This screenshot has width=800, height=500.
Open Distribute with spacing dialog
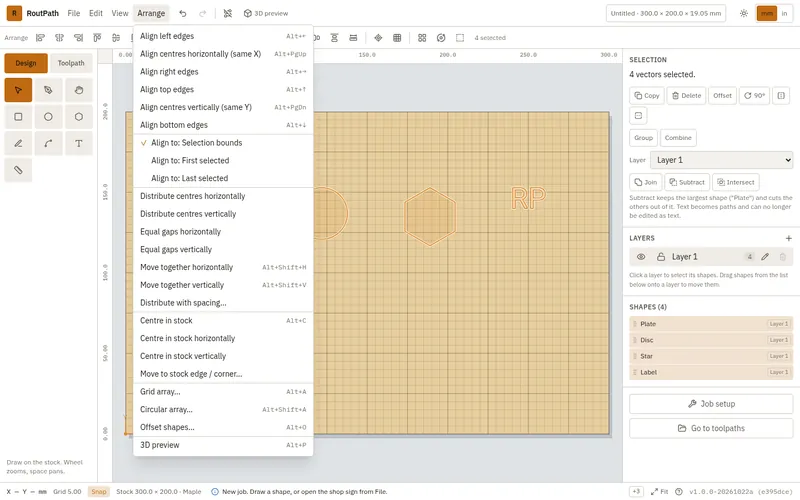[x=223, y=303]
